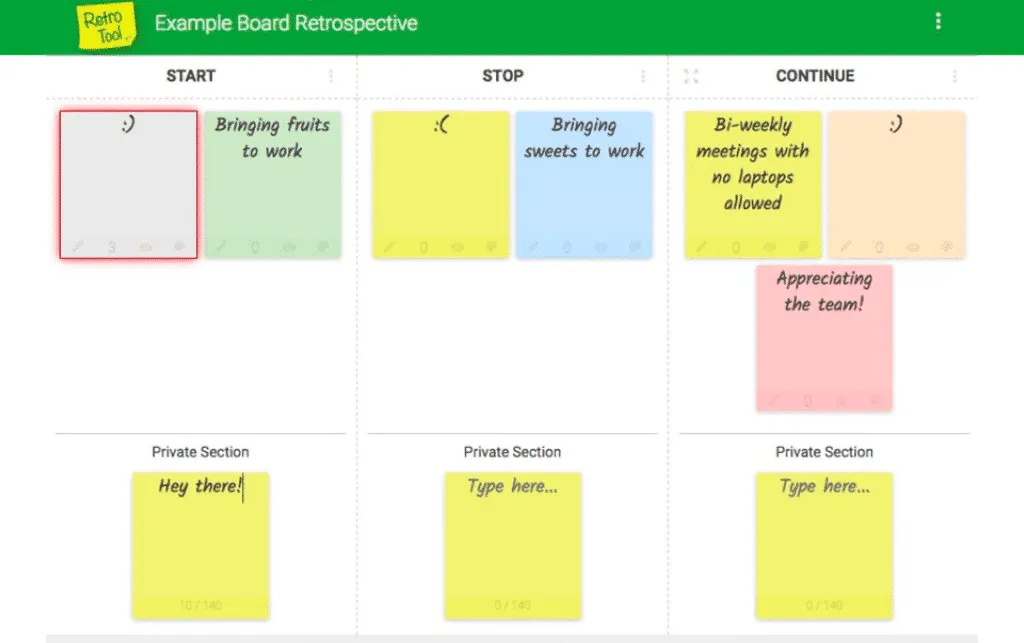This screenshot has height=643, width=1024.
Task: Click the edit pencil on the grey smiley note
Action: click(78, 247)
